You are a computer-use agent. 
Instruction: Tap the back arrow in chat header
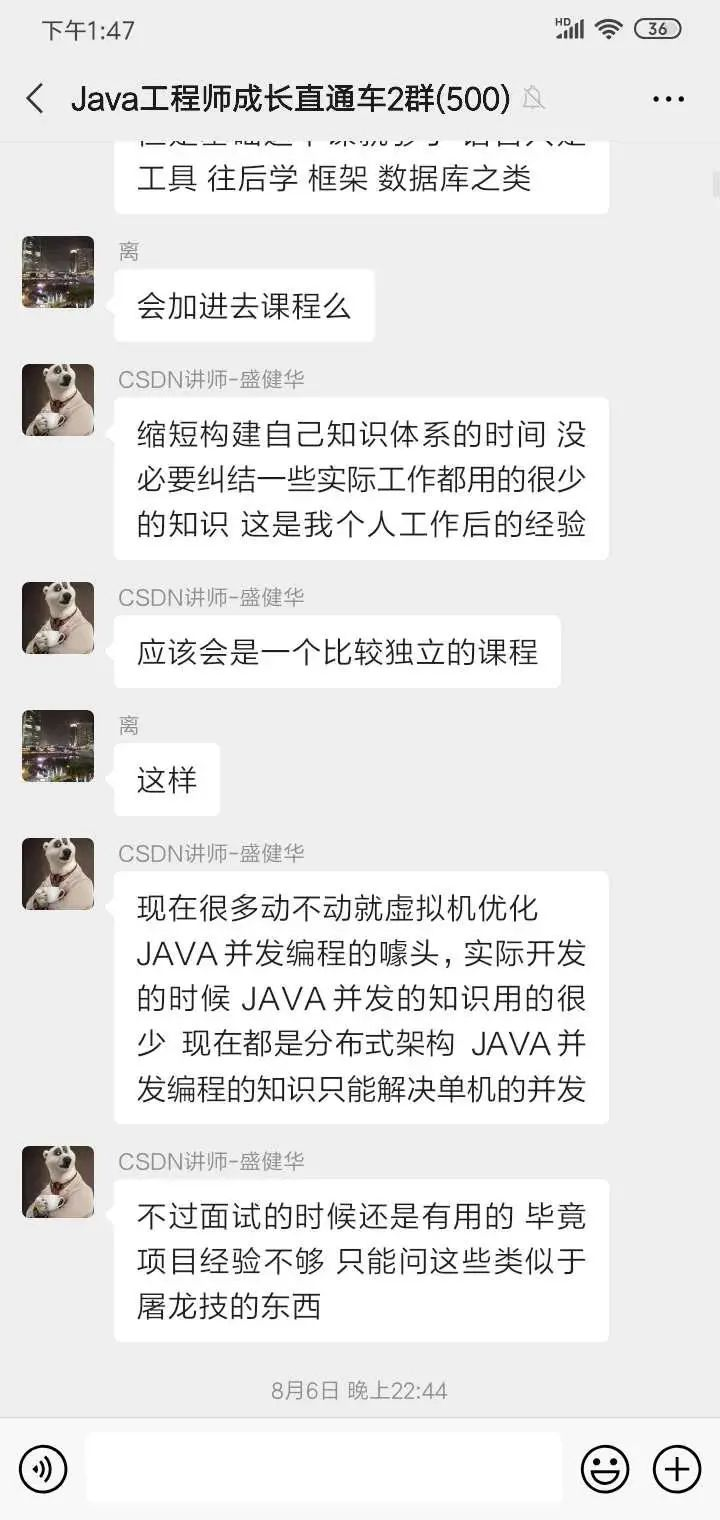pos(35,98)
